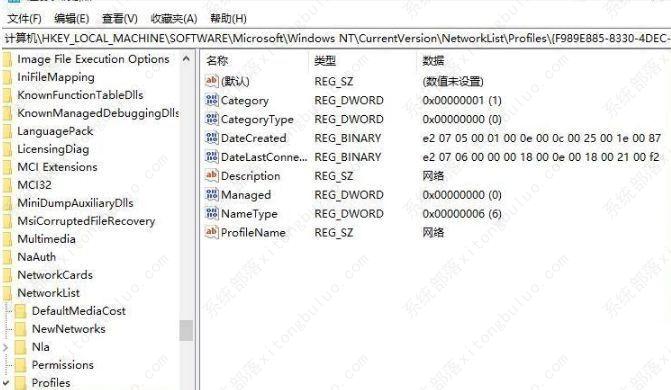The height and width of the screenshot is (390, 671).
Task: Click the Description row REG_SZ type
Action: [x=334, y=176]
